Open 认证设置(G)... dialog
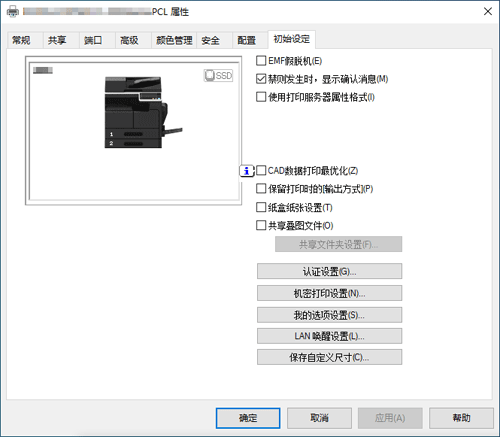 pos(329,271)
